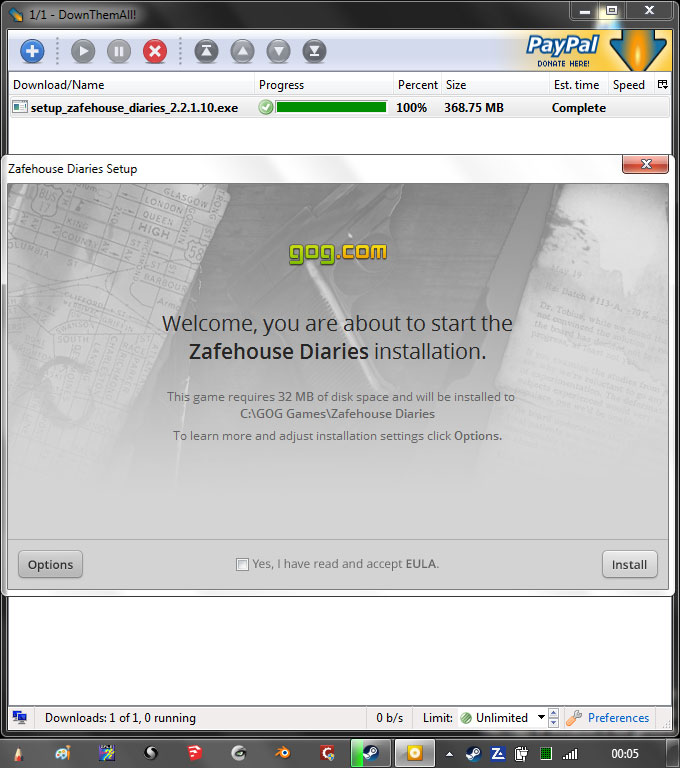Viewport: 680px width, 768px height.
Task: Click the colorful pixel-art taskbar icon
Action: [107, 753]
